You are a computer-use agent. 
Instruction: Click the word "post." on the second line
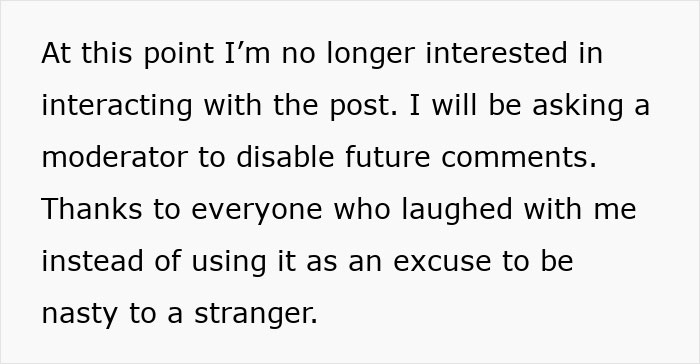[x=364, y=107]
